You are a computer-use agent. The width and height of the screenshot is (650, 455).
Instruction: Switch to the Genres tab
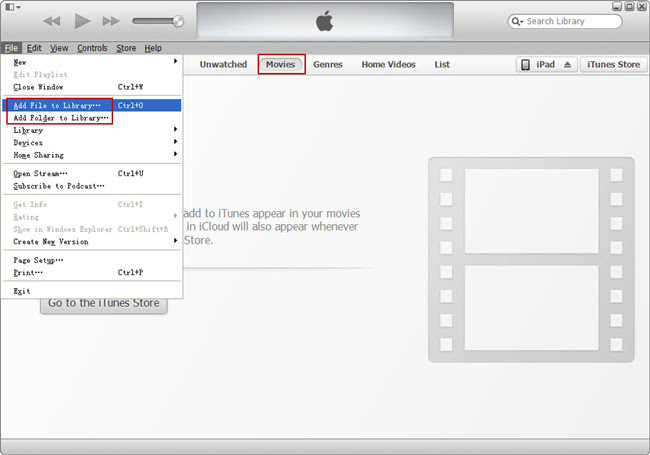(327, 65)
